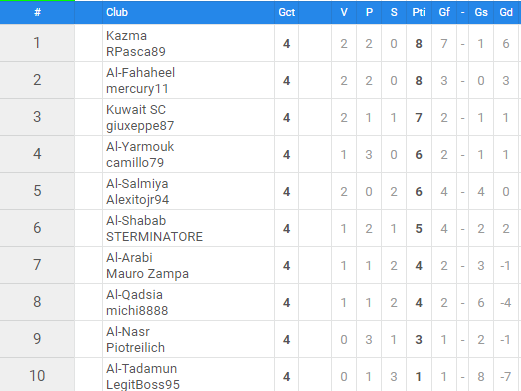521x391 pixels.
Task: Open RPasca89 manager profile
Action: pyautogui.click(x=136, y=52)
